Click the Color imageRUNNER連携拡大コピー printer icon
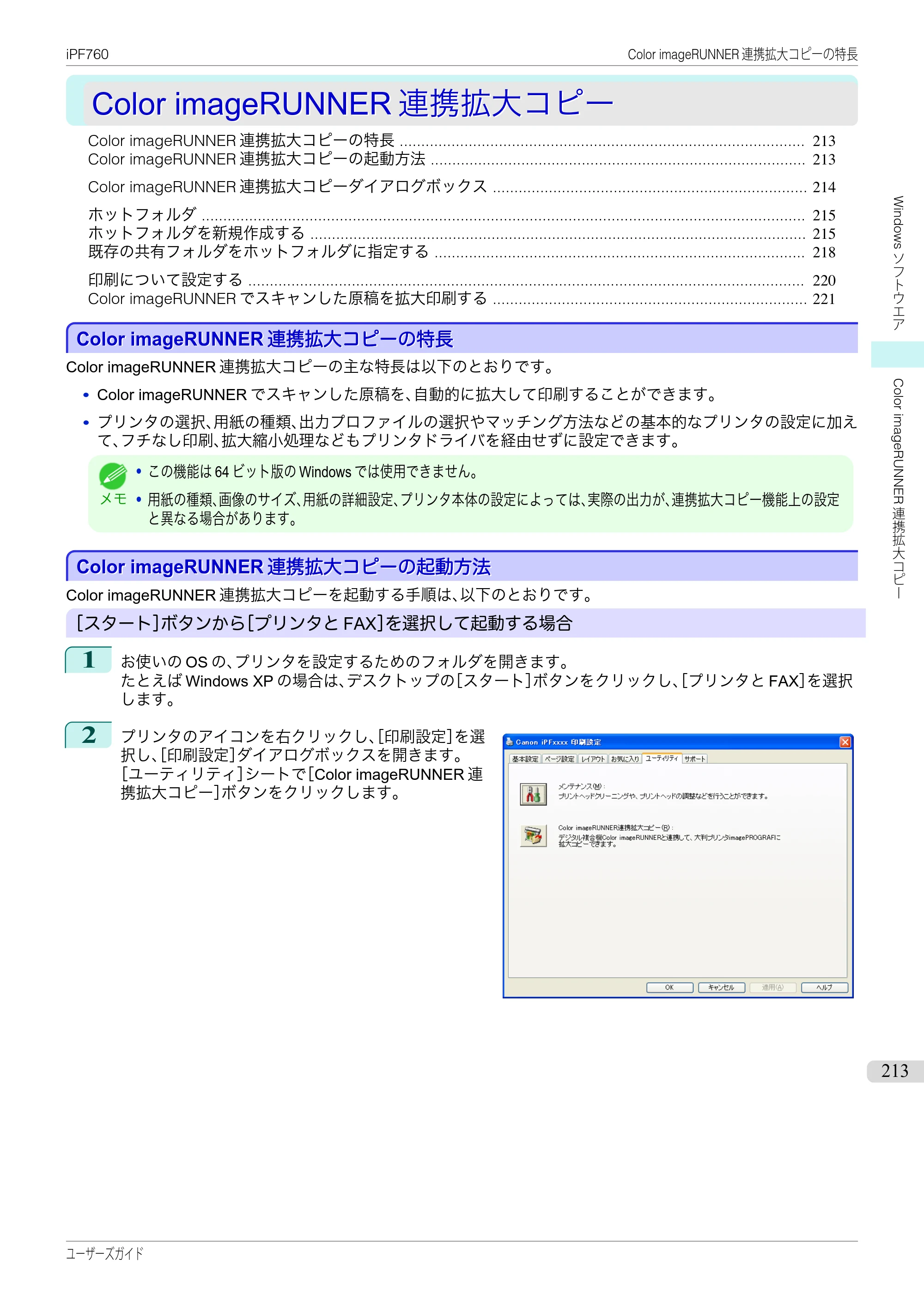Viewport: 924px width, 1307px height. 533,836
